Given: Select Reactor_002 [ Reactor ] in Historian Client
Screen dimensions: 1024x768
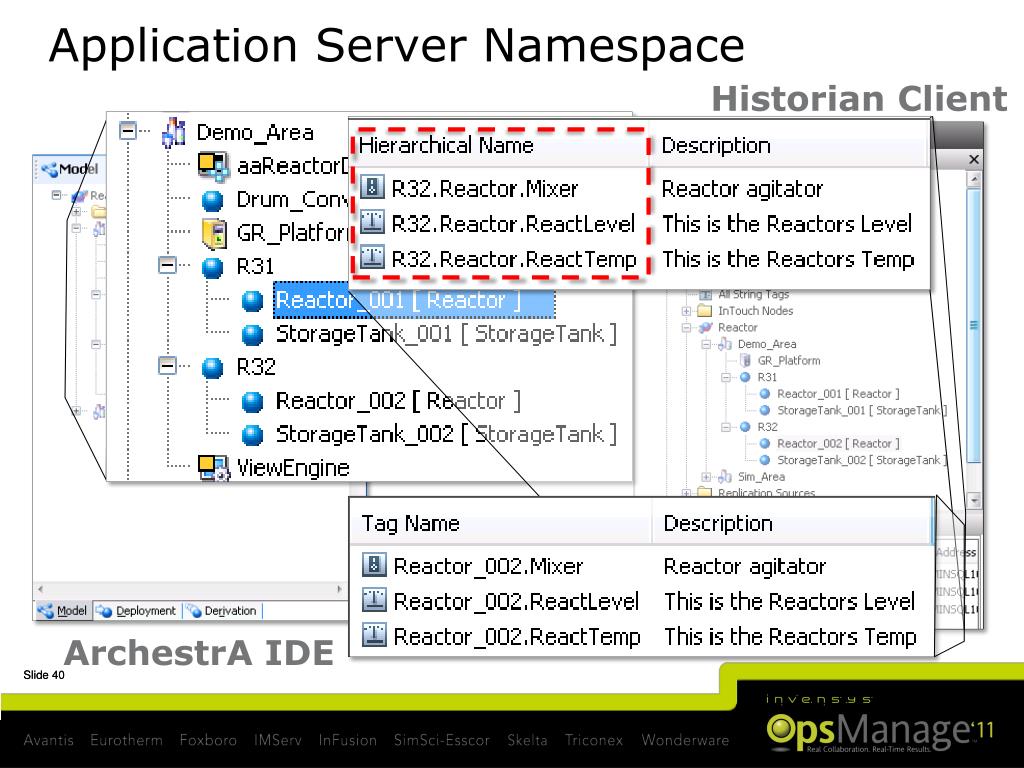Looking at the screenshot, I should [x=838, y=443].
